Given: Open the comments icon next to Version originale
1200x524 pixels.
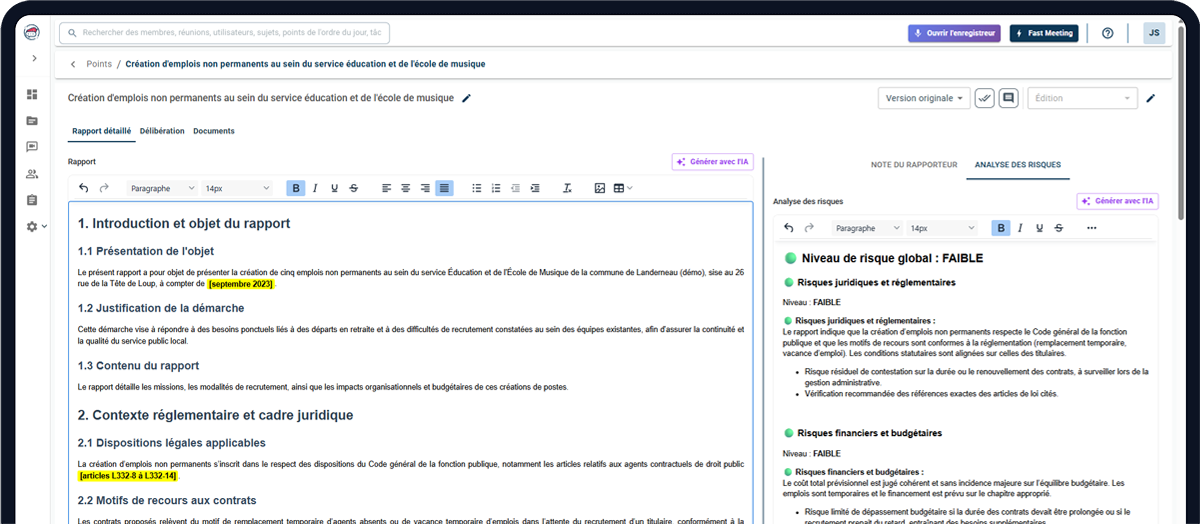Looking at the screenshot, I should click(1009, 98).
